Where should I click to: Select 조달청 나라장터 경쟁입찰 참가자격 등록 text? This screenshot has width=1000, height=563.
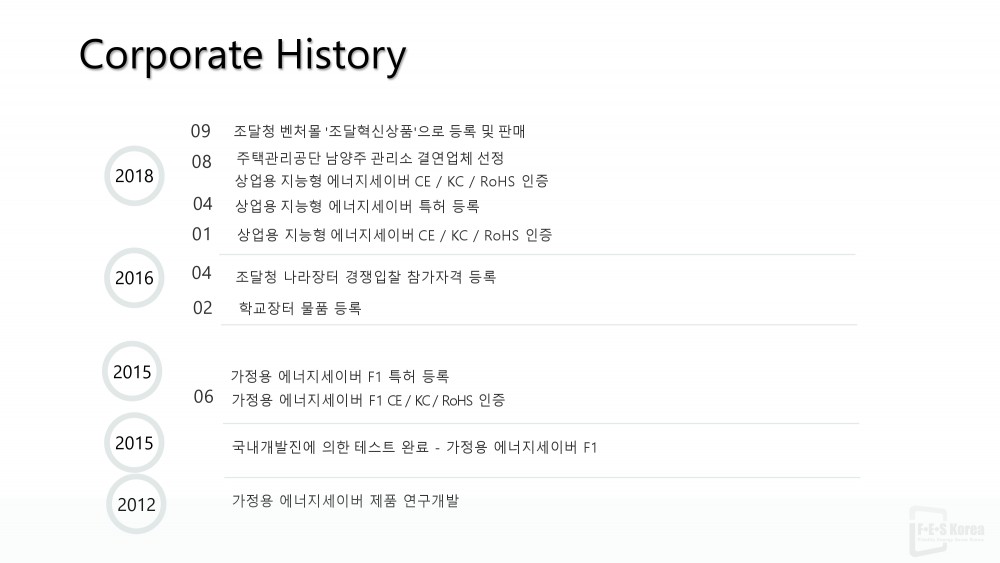click(x=365, y=277)
